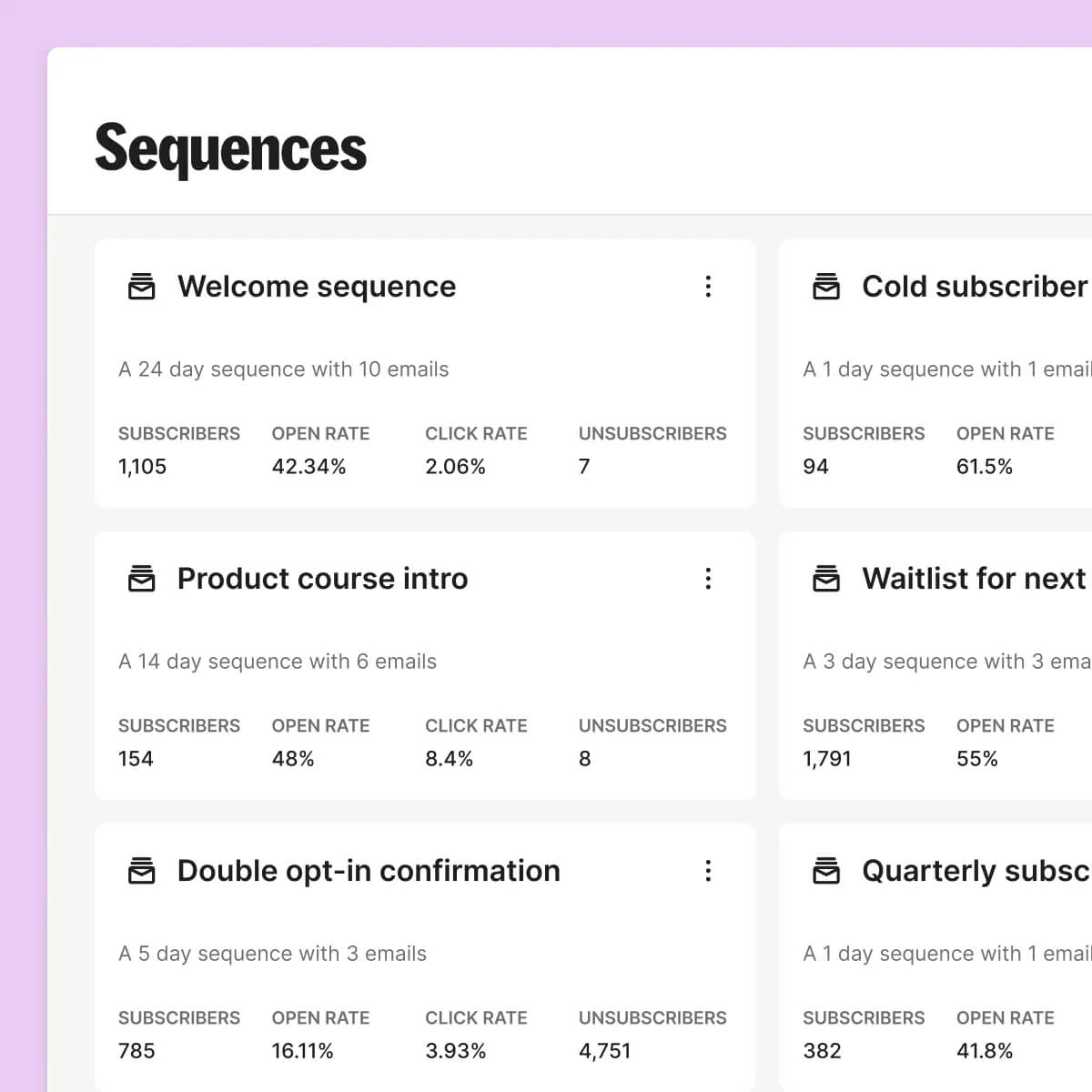Image resolution: width=1092 pixels, height=1092 pixels.
Task: Expand the Double opt-in confirmation kebab menu
Action: 708,871
